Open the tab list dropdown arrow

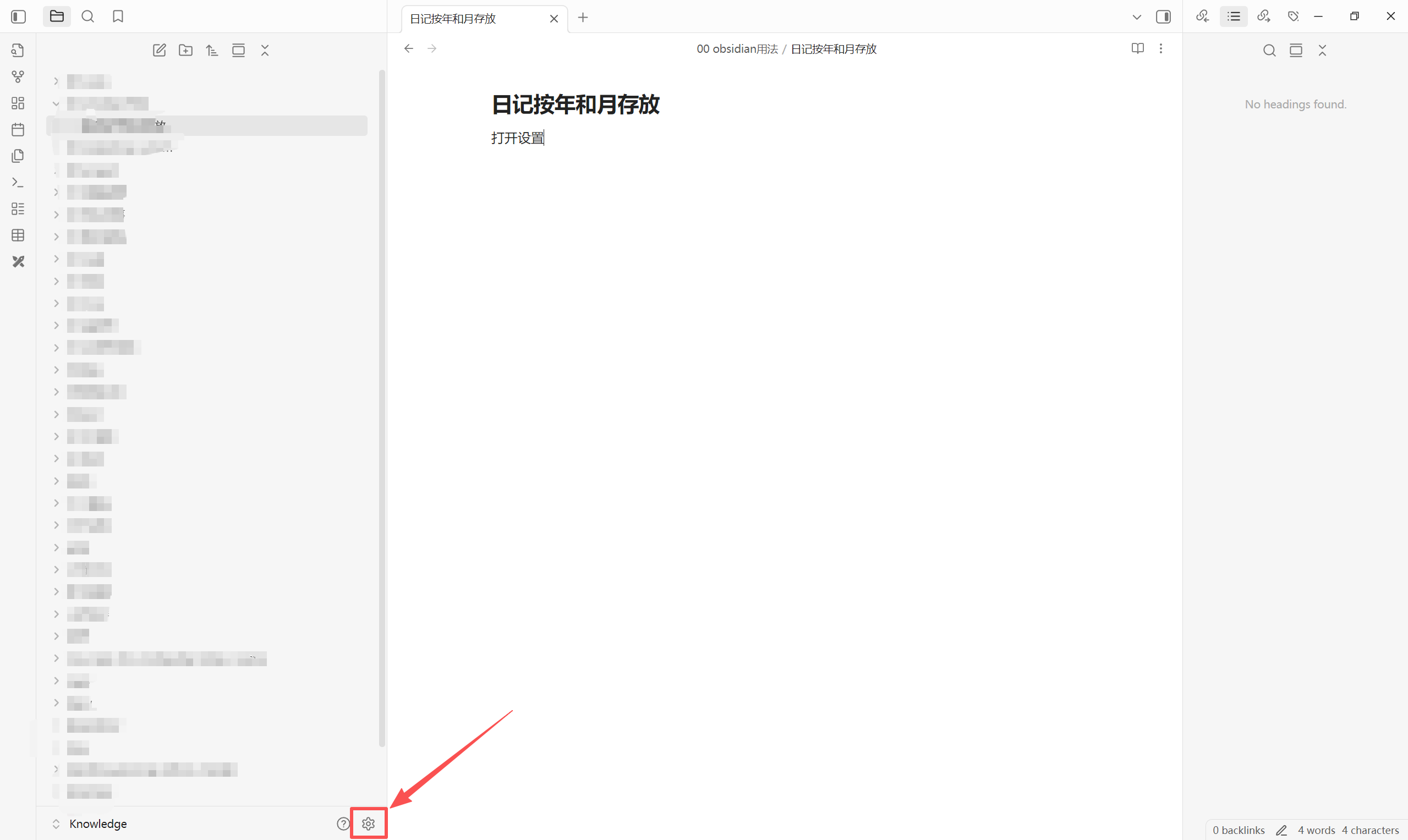click(1136, 17)
